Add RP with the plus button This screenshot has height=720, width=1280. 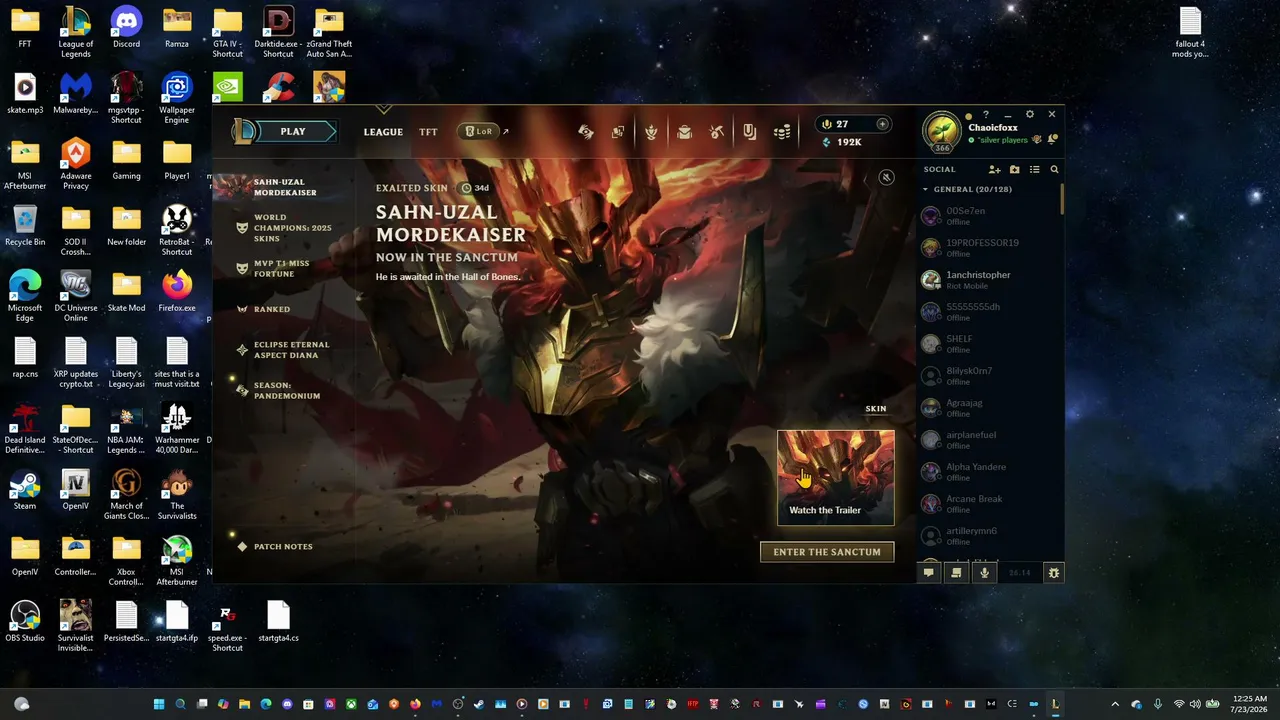pyautogui.click(x=882, y=124)
